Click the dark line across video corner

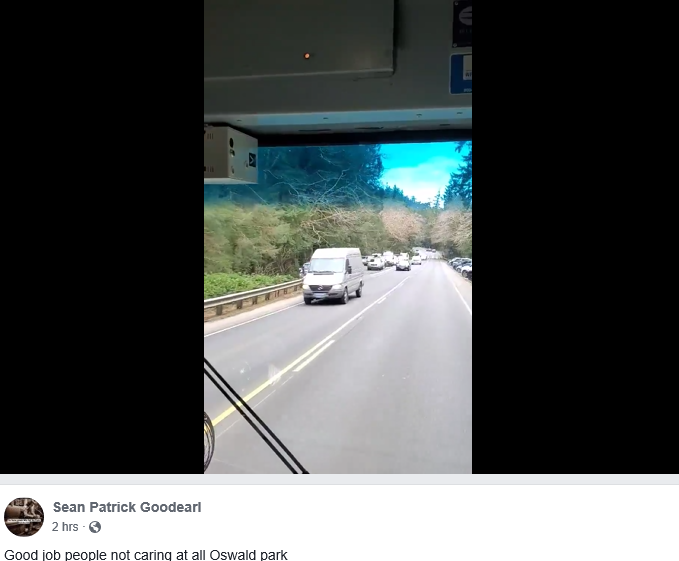(x=255, y=418)
